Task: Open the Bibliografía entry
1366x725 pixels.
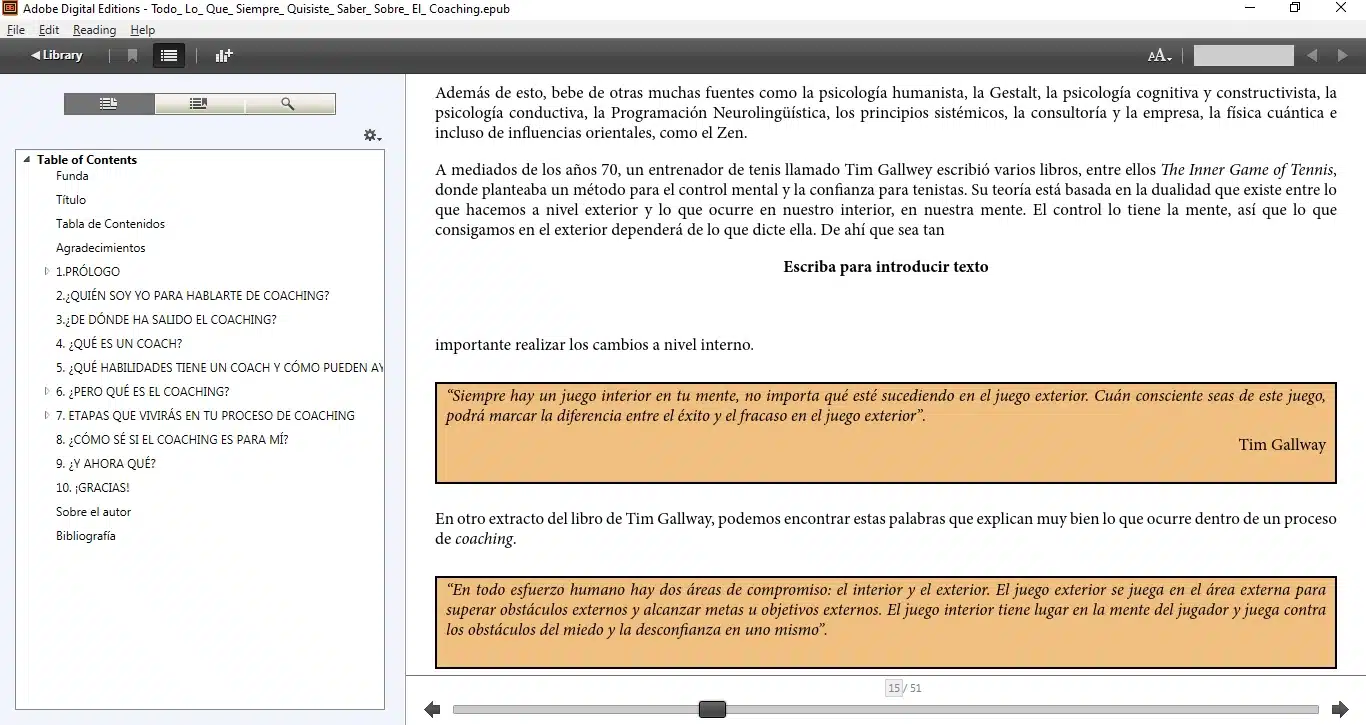Action: pos(85,536)
